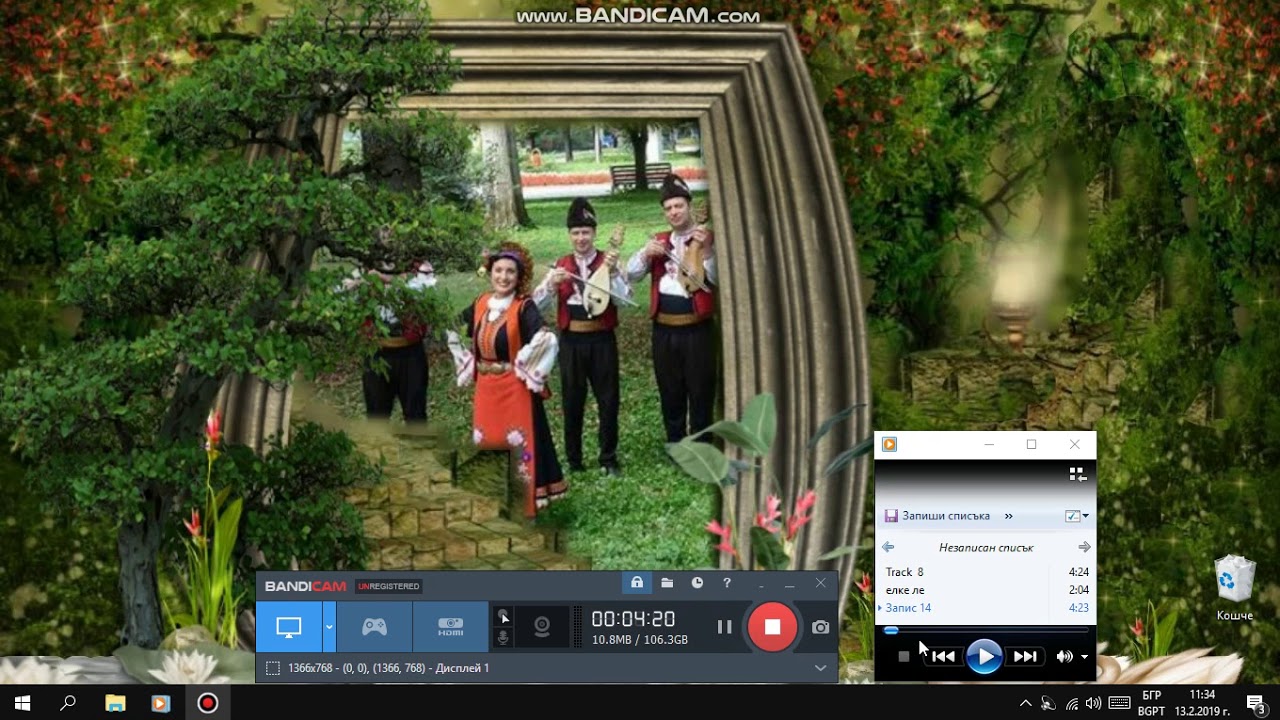The width and height of the screenshot is (1280, 720).
Task: Click the UNREGISTERED badge in Bandicam
Action: pos(389,586)
